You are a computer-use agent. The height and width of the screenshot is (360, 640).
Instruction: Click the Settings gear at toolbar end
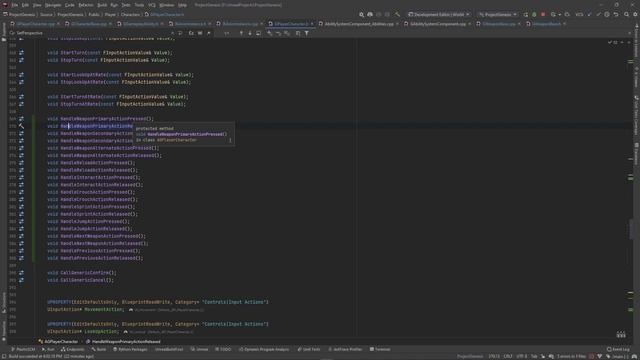(x=635, y=14)
